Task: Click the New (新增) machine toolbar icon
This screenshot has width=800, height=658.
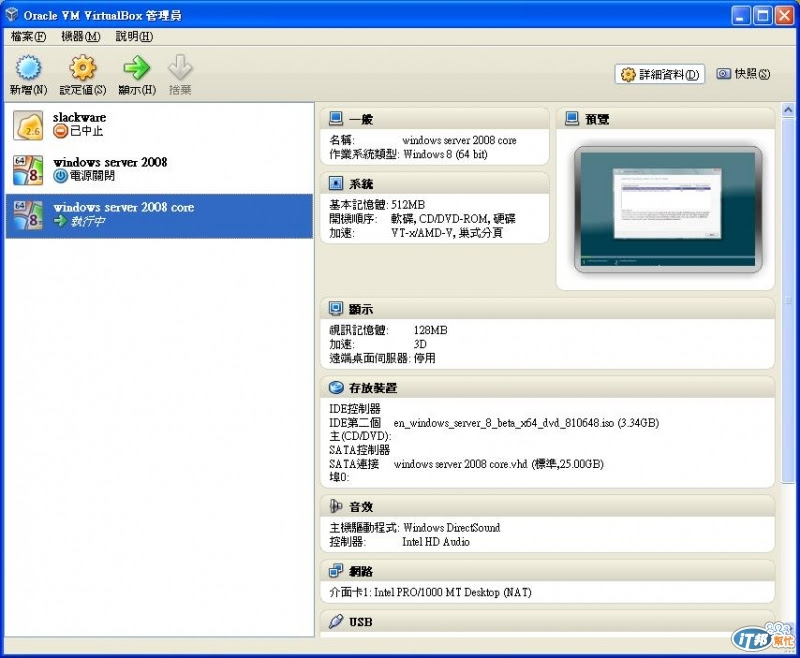Action: (x=28, y=68)
